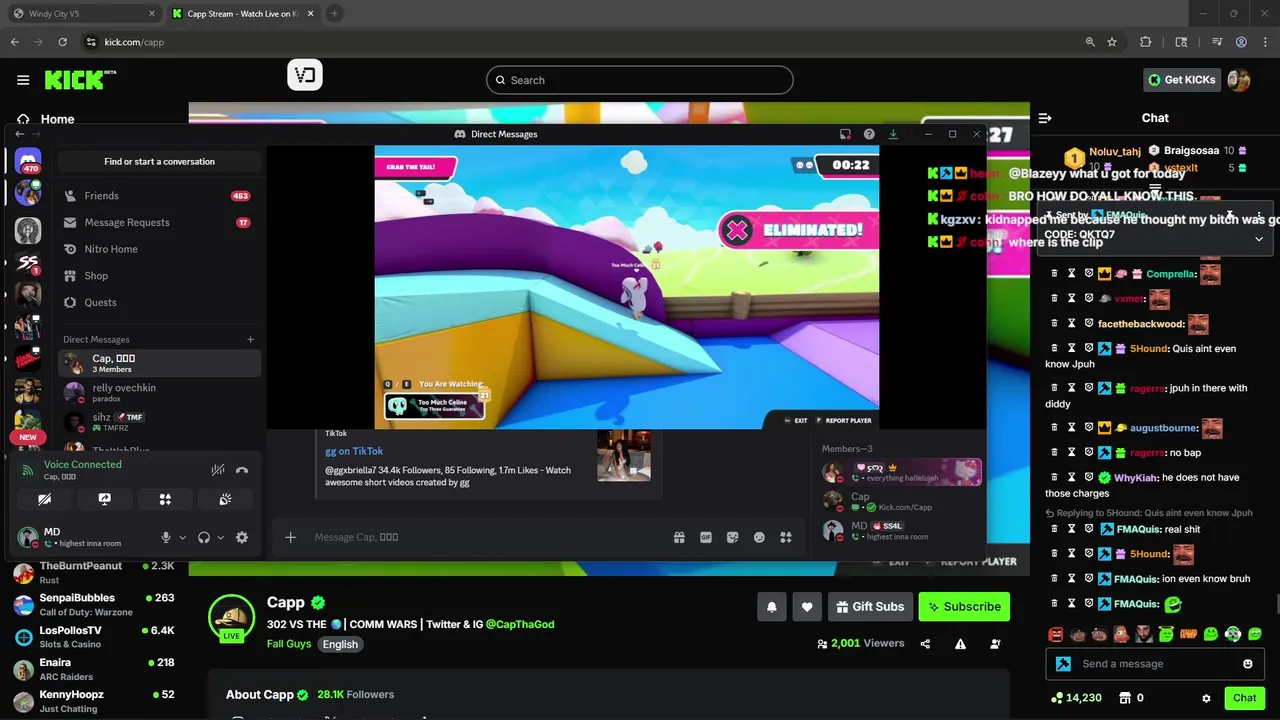The height and width of the screenshot is (720, 1280).
Task: Collapse the Kick chat panel
Action: point(1045,118)
